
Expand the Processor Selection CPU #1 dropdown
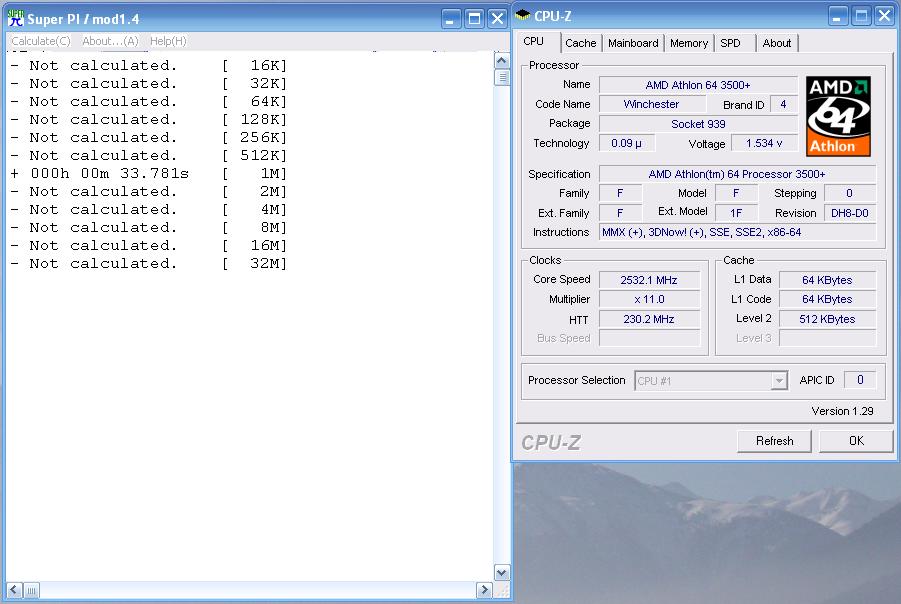pyautogui.click(x=779, y=380)
